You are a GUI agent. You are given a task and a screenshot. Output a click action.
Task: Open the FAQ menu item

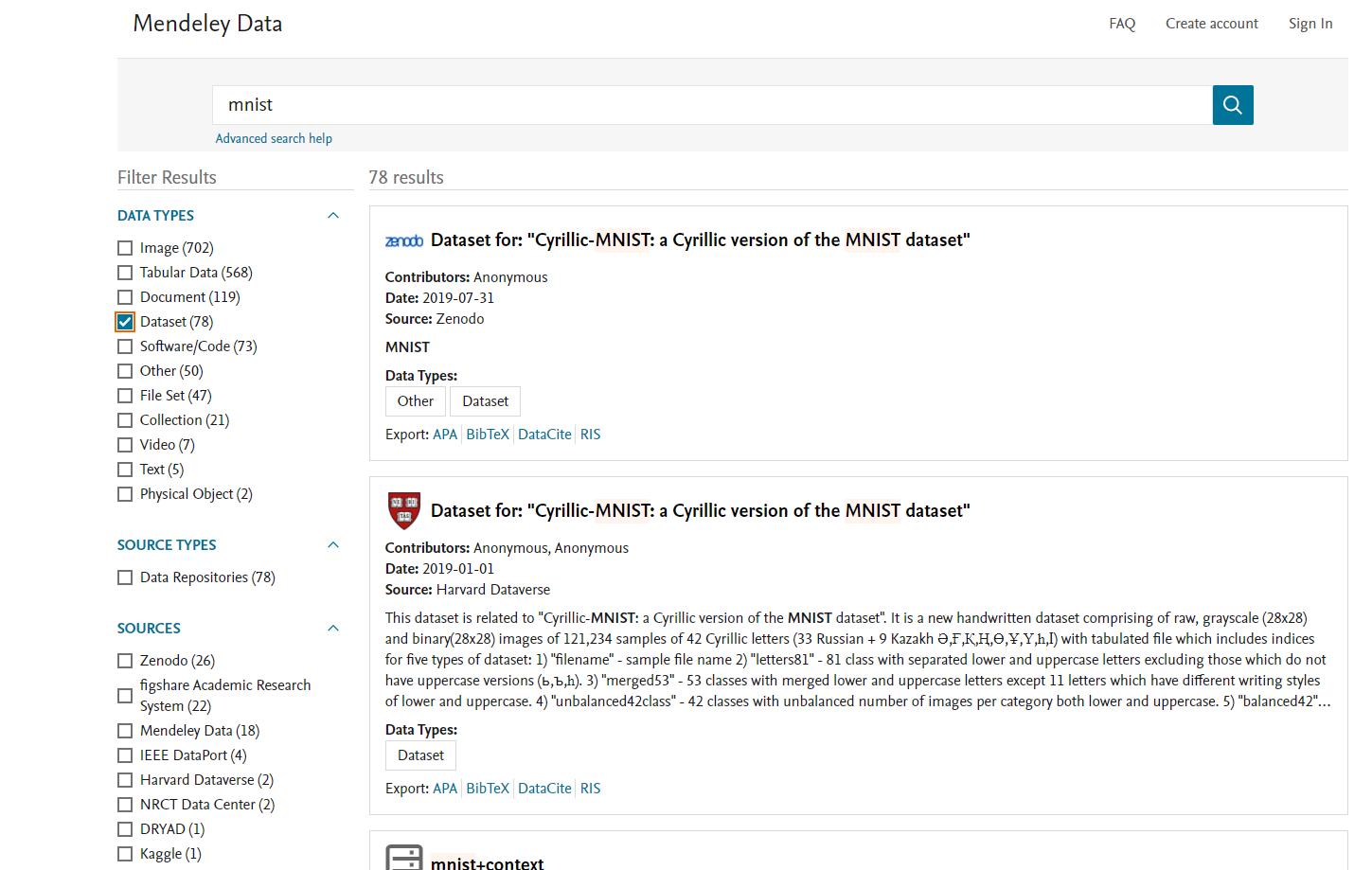pyautogui.click(x=1122, y=24)
